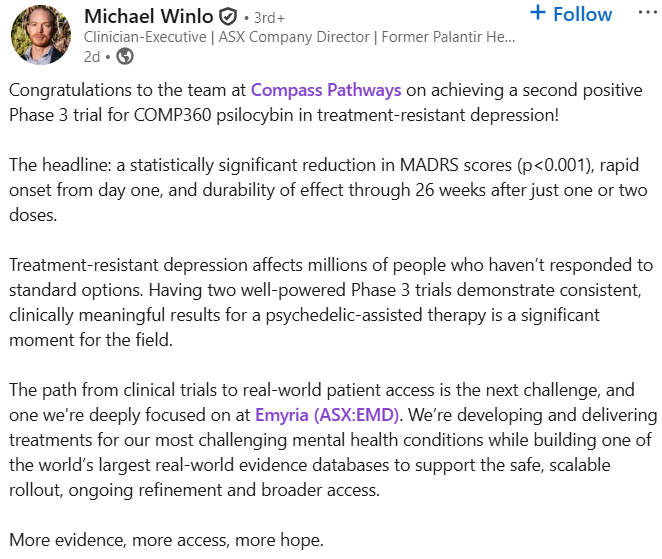Open the three-dot post options menu
Image resolution: width=662 pixels, height=559 pixels.
click(648, 14)
